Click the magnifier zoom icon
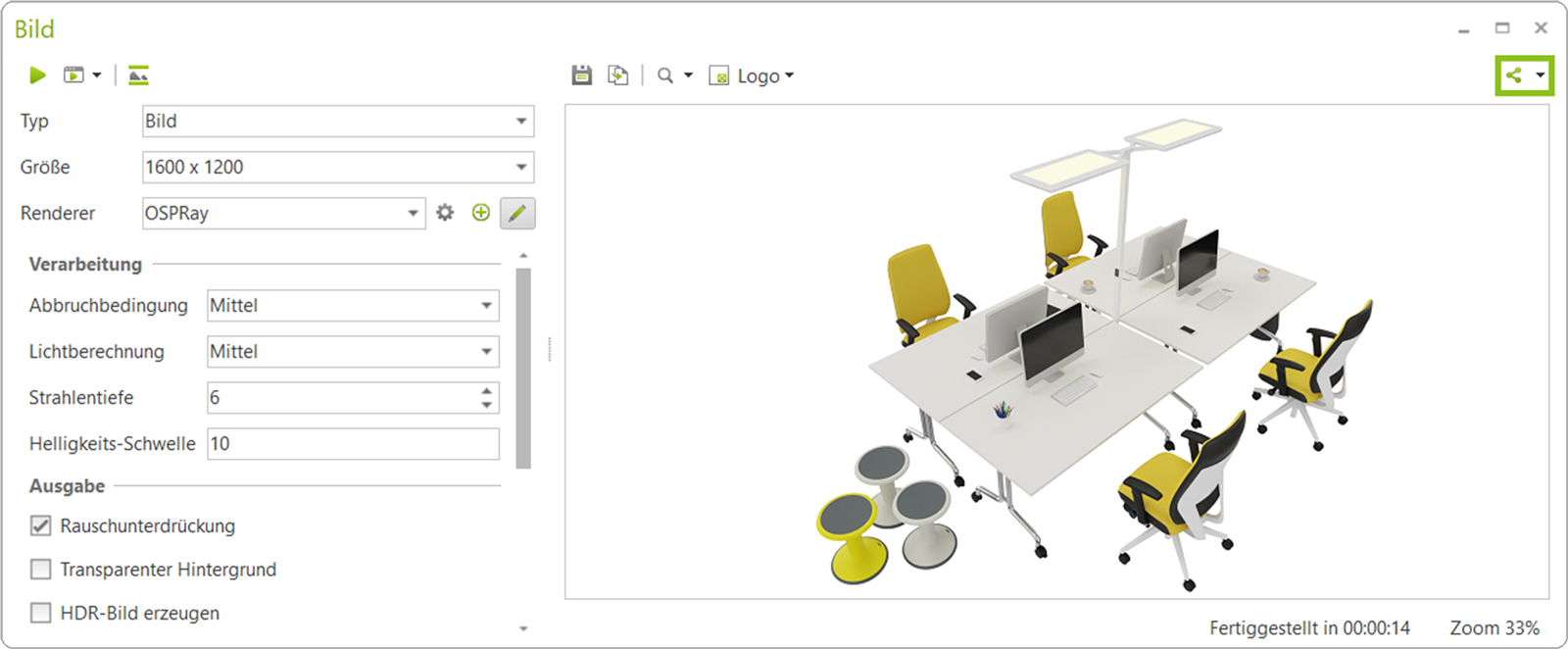 pyautogui.click(x=665, y=75)
